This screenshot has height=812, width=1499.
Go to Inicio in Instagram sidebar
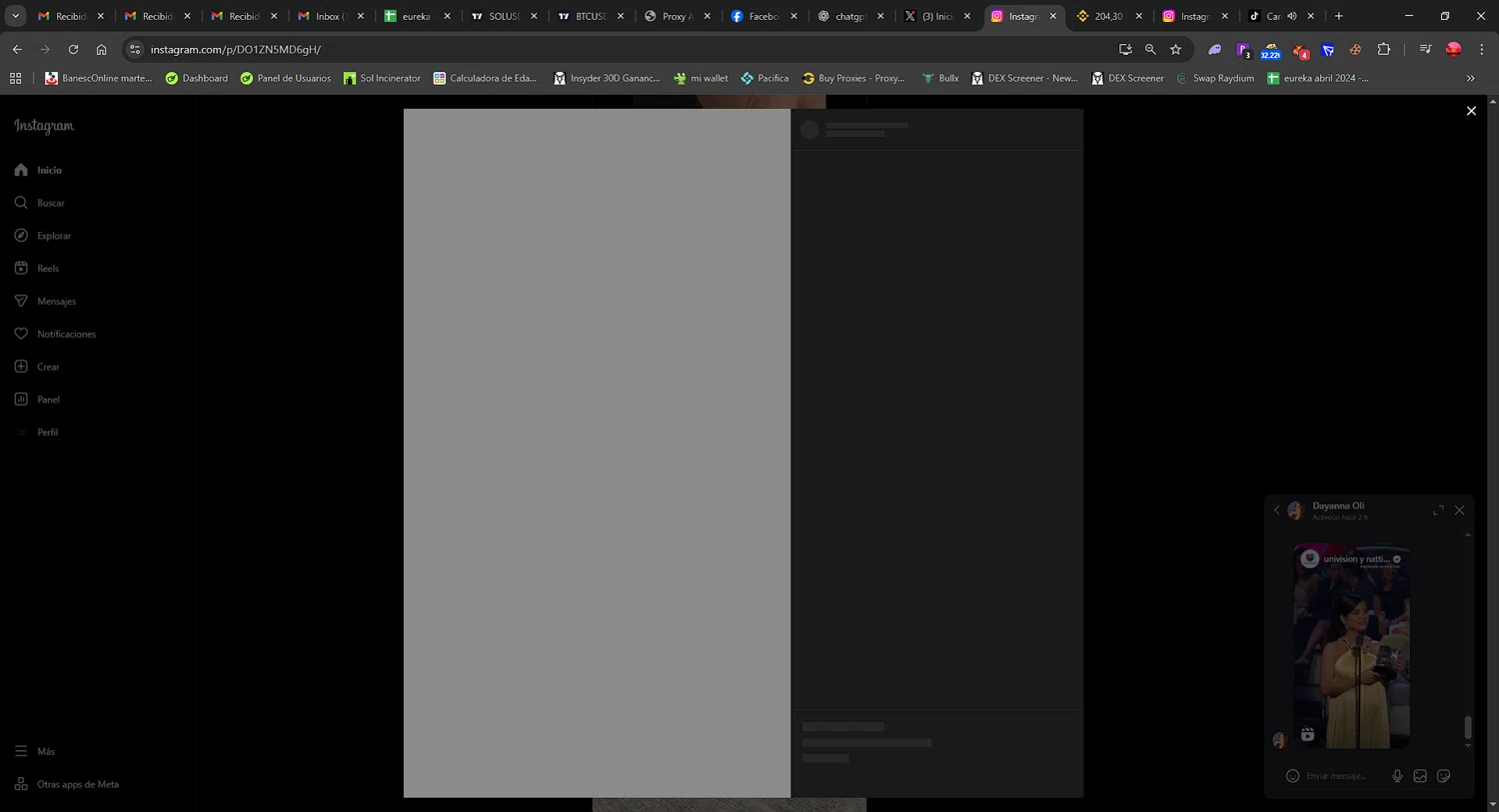pos(38,170)
